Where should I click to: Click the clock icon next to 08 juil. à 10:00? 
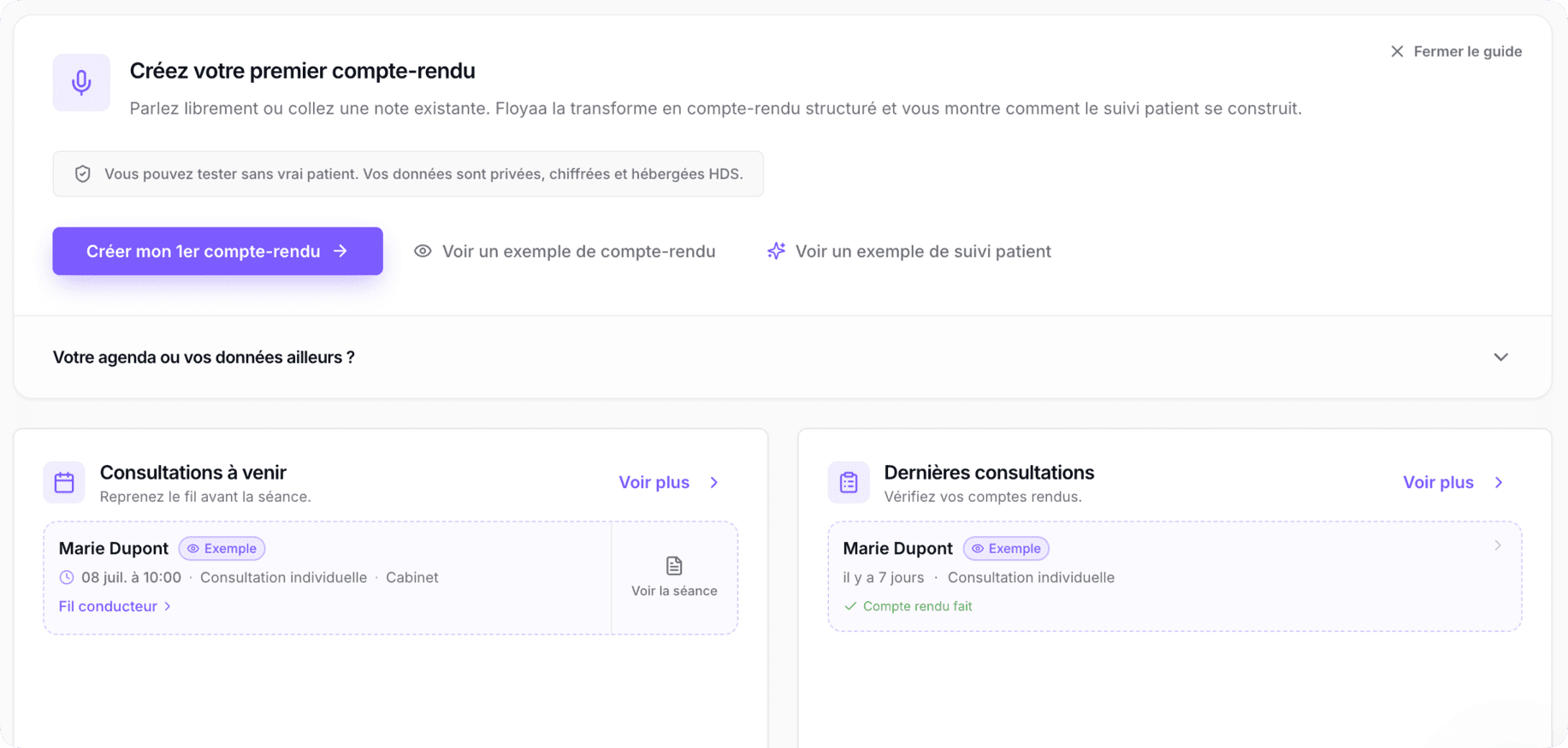[x=67, y=577]
